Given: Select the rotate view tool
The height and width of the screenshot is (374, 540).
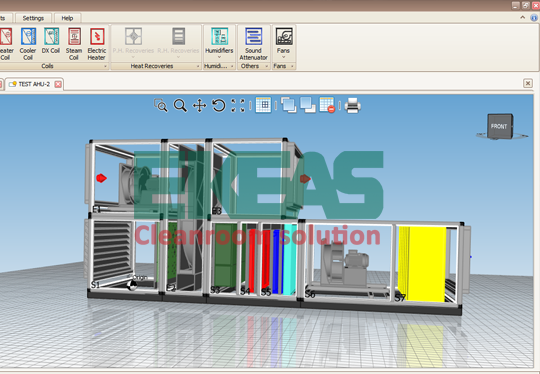Looking at the screenshot, I should click(218, 105).
